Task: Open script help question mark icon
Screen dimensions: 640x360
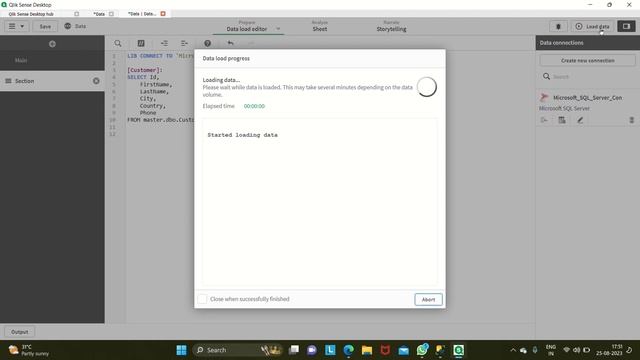Action: pos(207,43)
